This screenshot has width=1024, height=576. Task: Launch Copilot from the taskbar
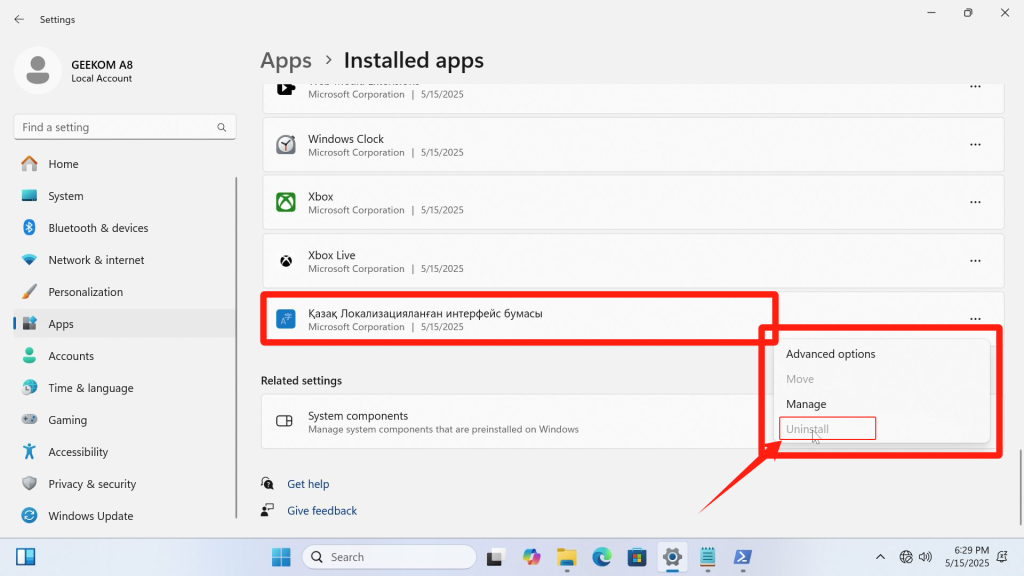pos(531,557)
